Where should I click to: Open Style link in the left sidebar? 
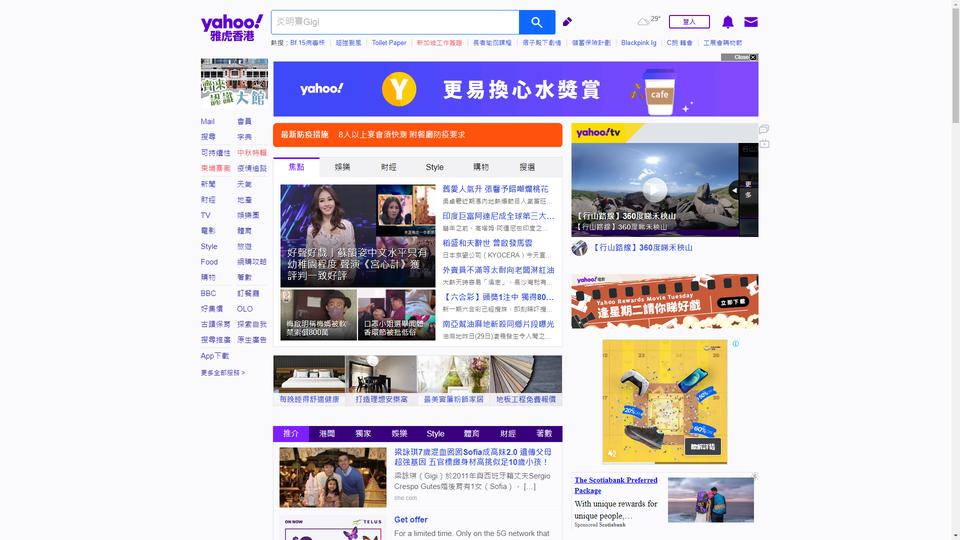(x=209, y=246)
